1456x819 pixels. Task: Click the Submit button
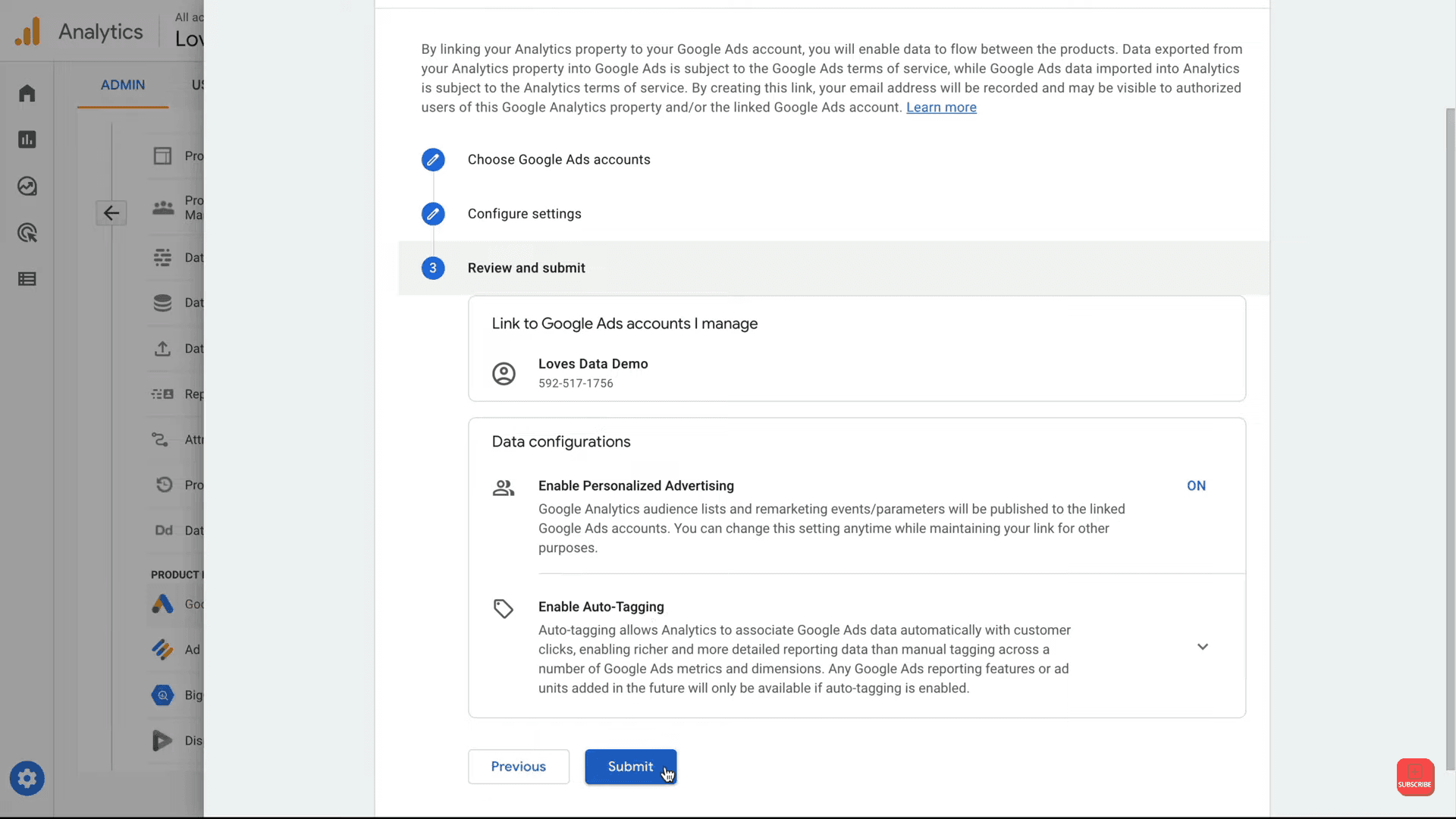click(x=630, y=767)
